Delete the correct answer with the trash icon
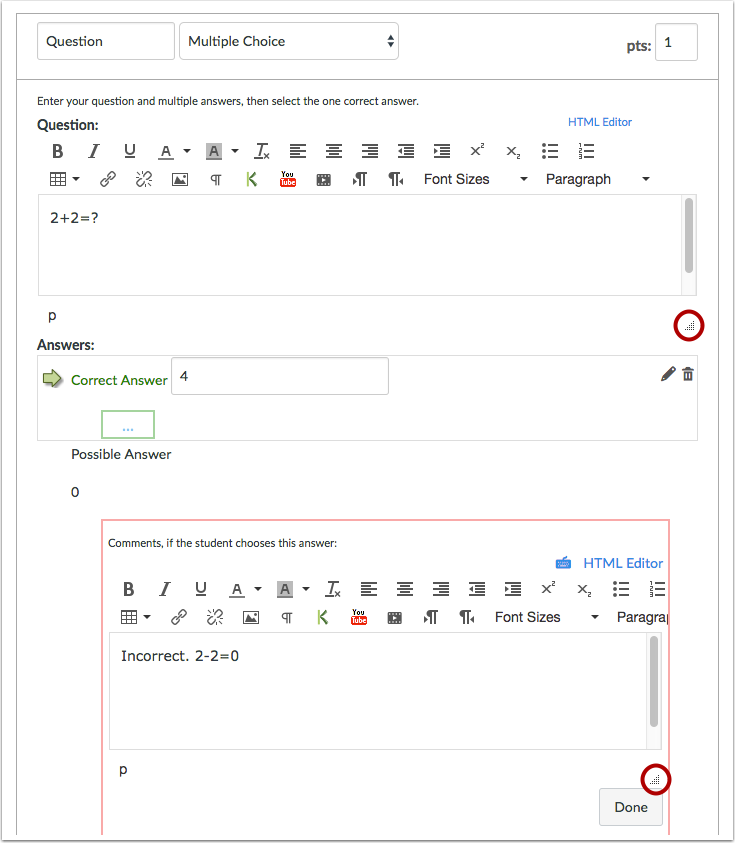The height and width of the screenshot is (843, 735). pos(688,374)
